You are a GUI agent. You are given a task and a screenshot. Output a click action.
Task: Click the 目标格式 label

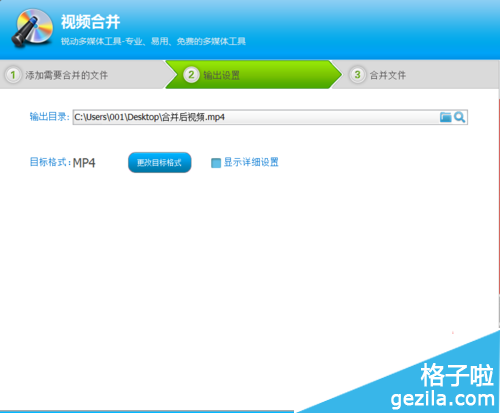pyautogui.click(x=50, y=162)
